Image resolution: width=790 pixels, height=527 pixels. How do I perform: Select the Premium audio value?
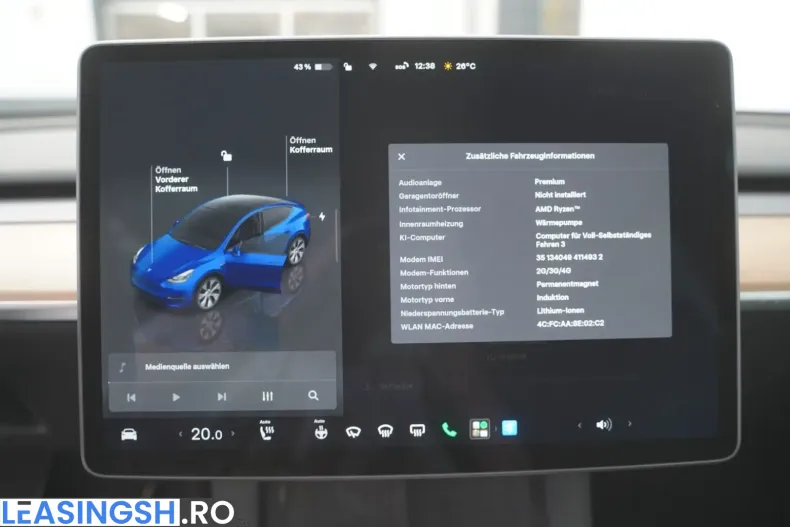[x=550, y=181]
